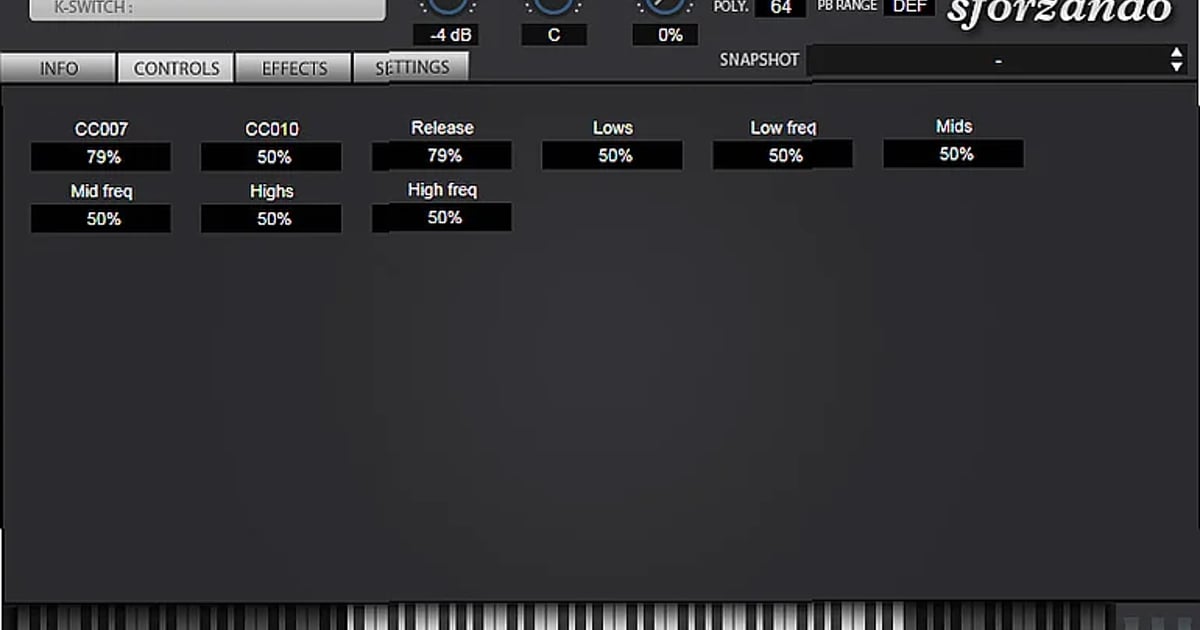This screenshot has width=1200, height=630.
Task: Click the PB RANGE DEF field
Action: coord(909,6)
